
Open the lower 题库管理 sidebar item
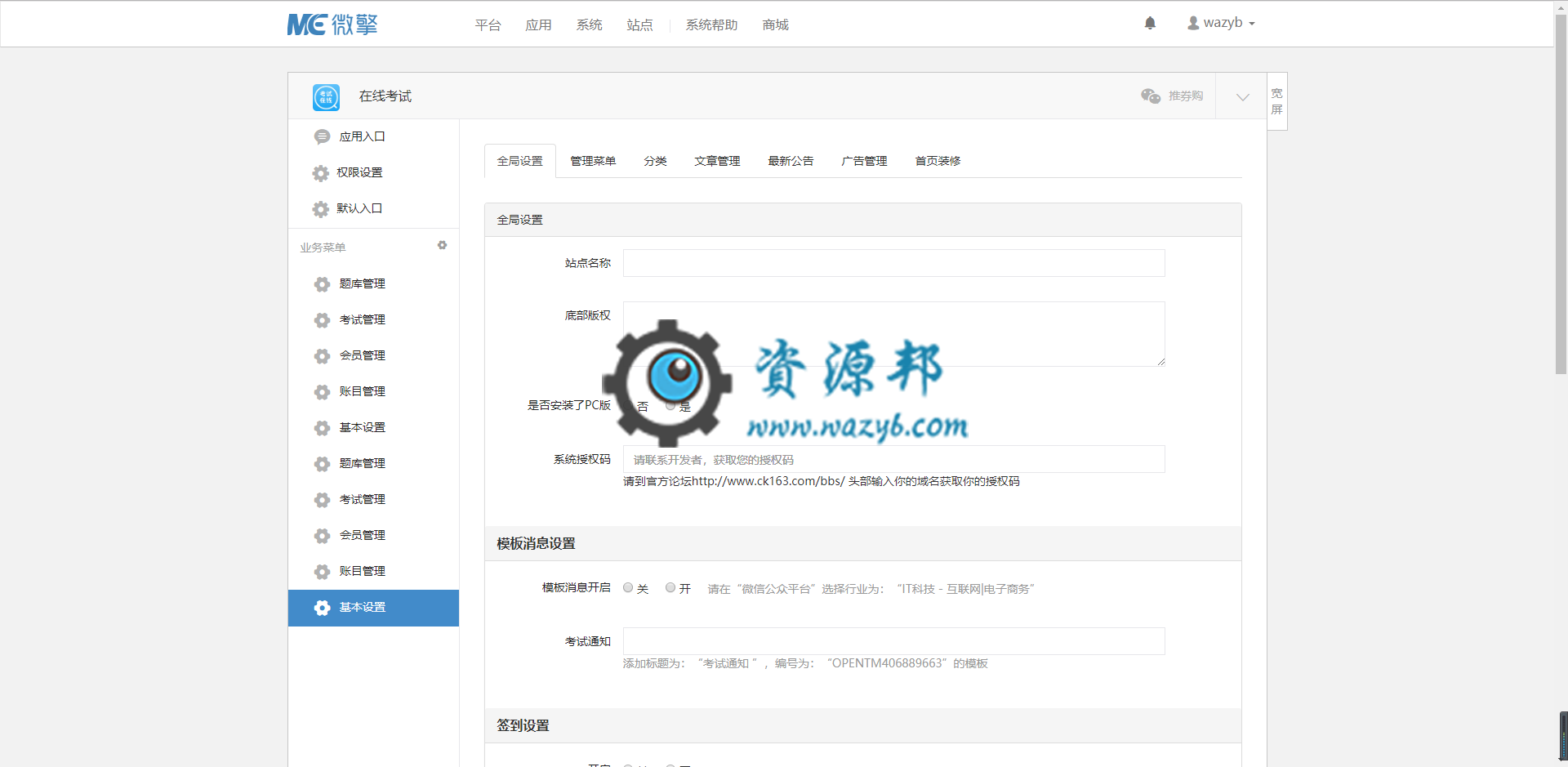374,463
